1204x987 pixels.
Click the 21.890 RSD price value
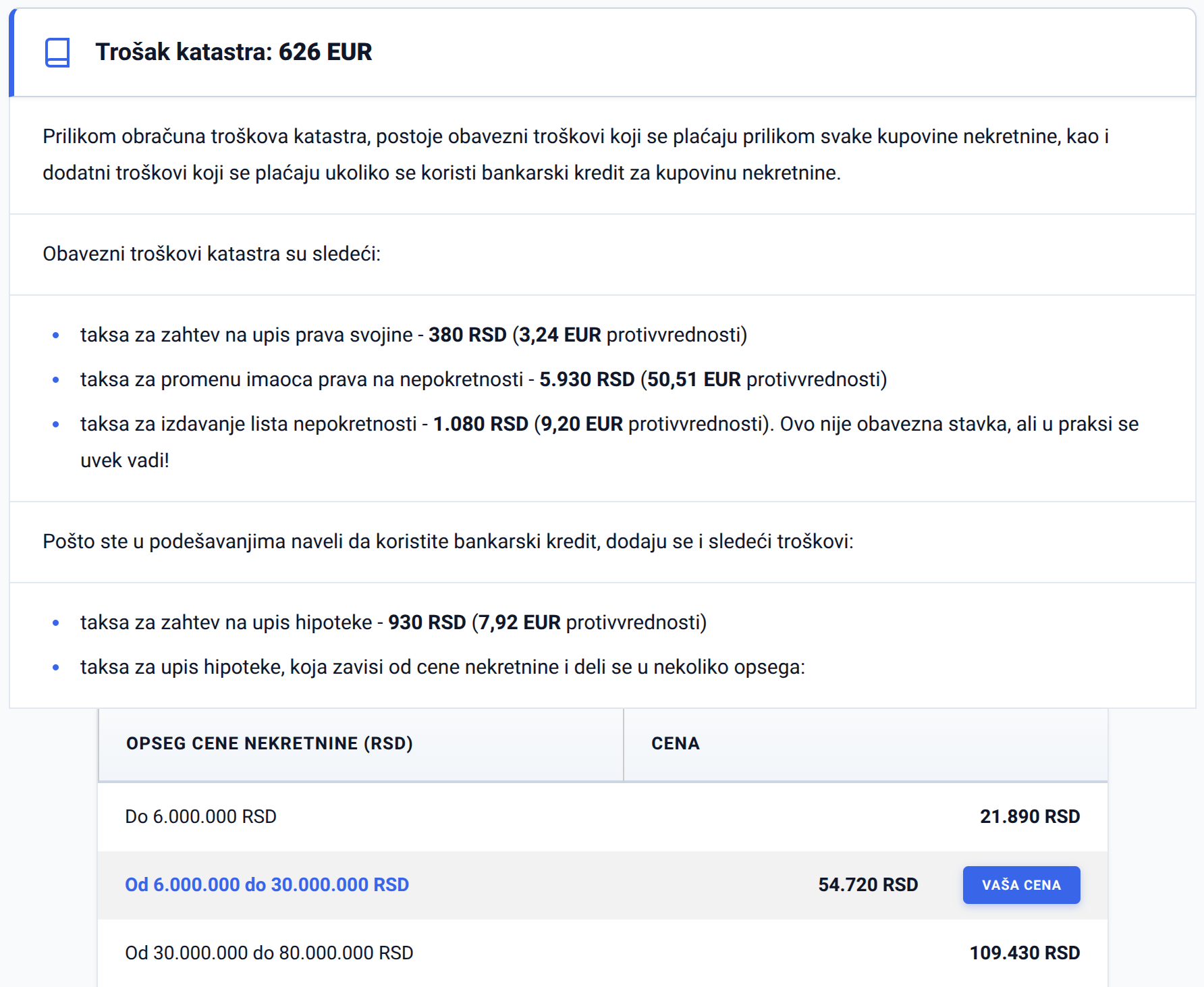1030,817
